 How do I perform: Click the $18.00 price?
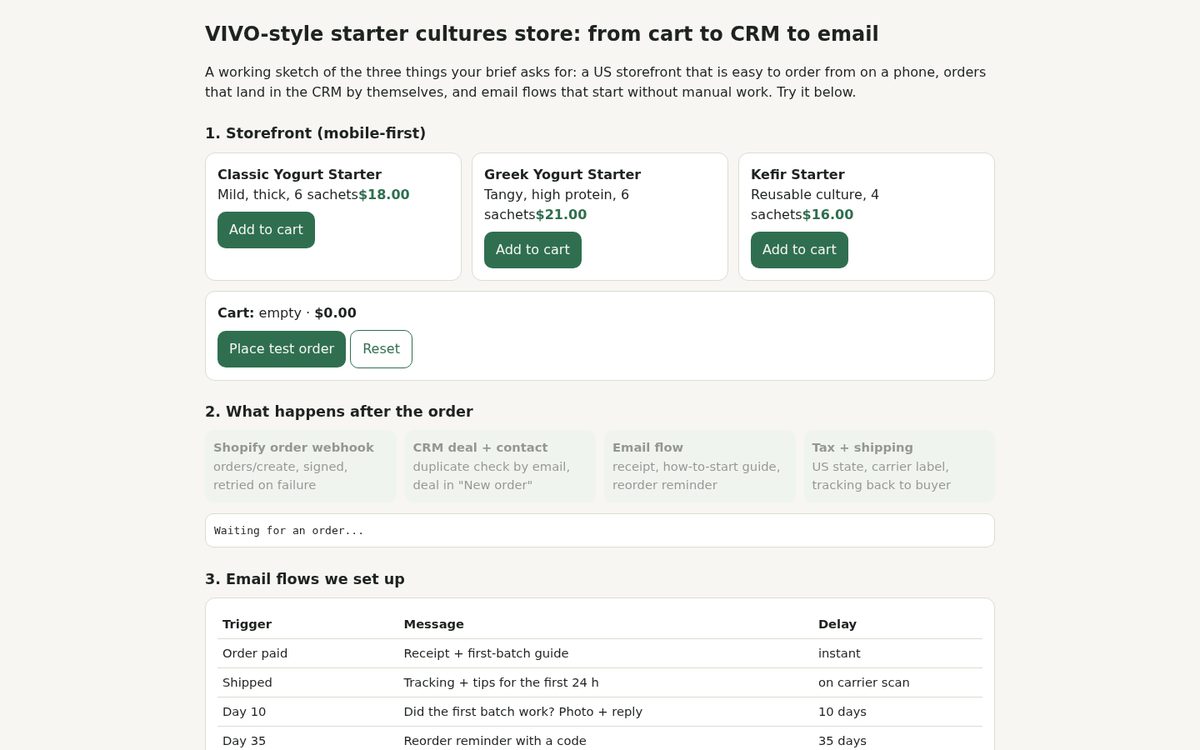point(384,195)
